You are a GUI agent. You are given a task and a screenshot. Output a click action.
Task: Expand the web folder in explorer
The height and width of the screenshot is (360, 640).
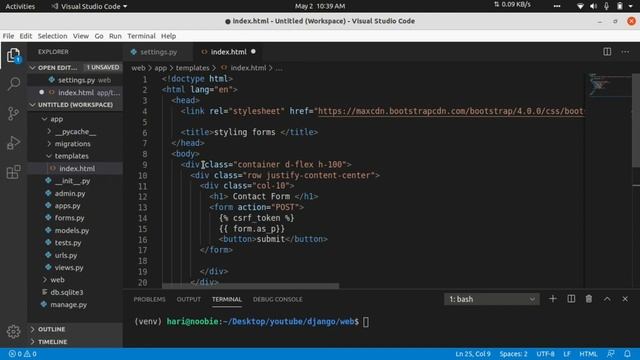click(x=75, y=280)
